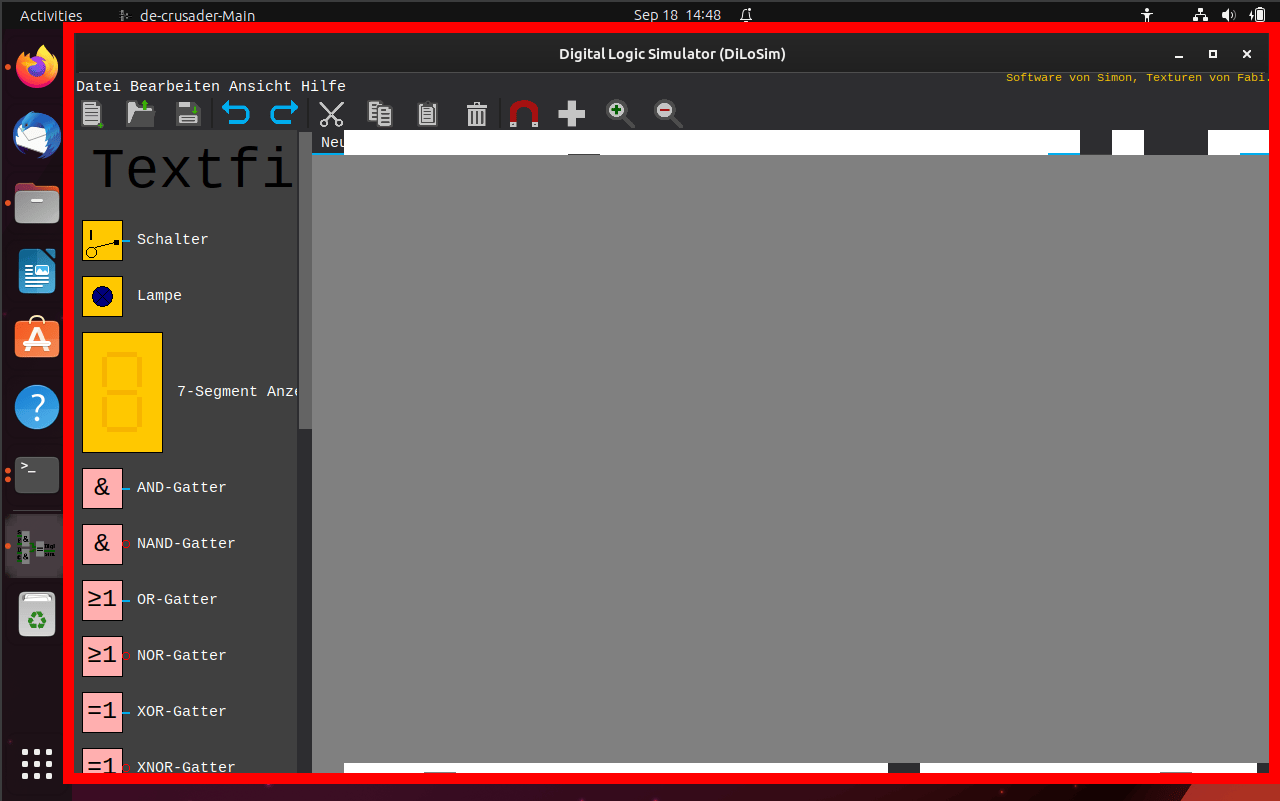Click the 'XNOR-Gatter' label
Image resolution: width=1280 pixels, height=801 pixels.
pos(186,767)
